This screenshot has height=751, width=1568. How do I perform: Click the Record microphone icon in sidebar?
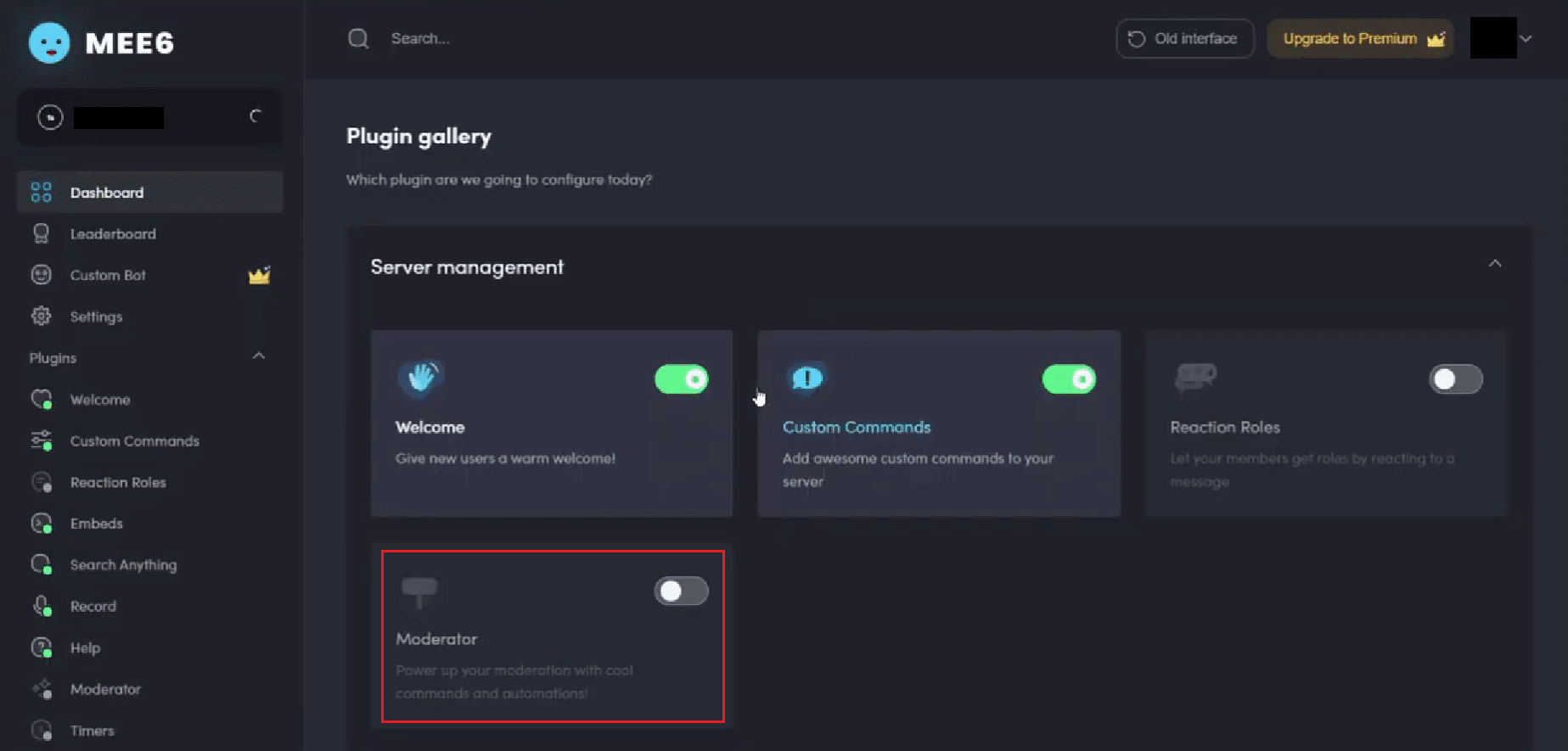42,606
